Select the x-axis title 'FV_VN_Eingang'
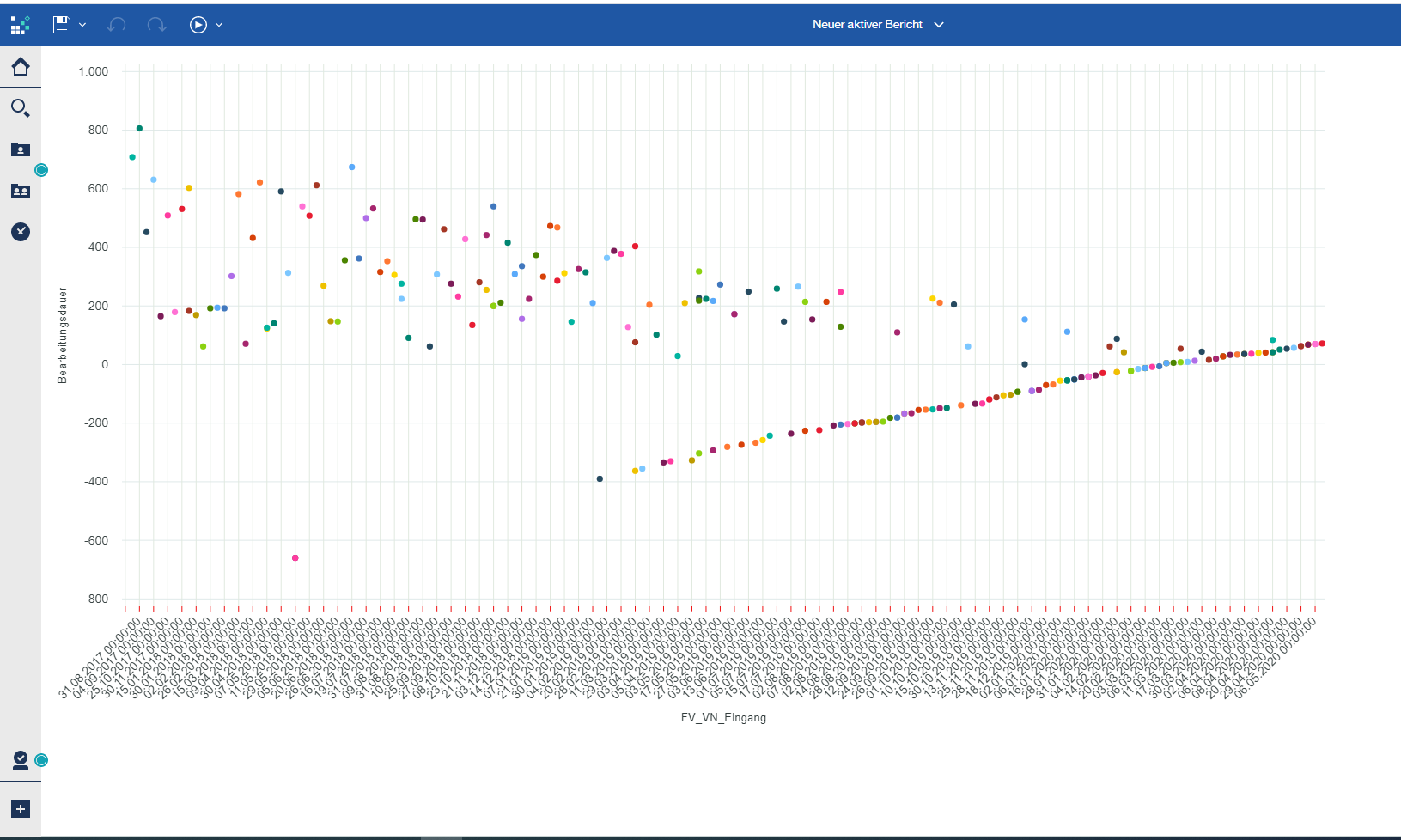This screenshot has width=1401, height=840. pos(723,718)
